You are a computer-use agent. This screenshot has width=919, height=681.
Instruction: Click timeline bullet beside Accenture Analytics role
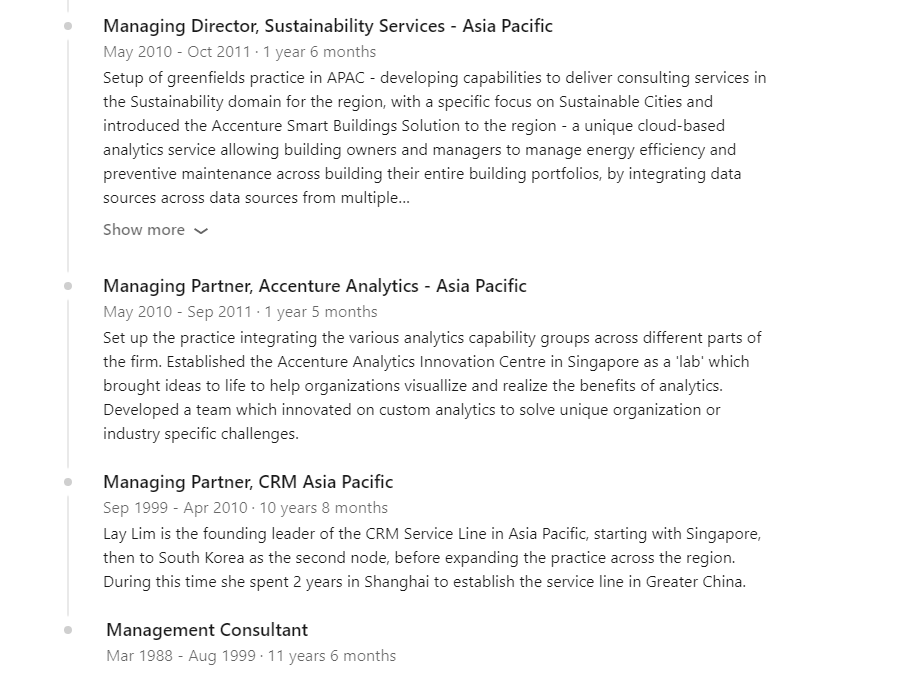[x=68, y=286]
